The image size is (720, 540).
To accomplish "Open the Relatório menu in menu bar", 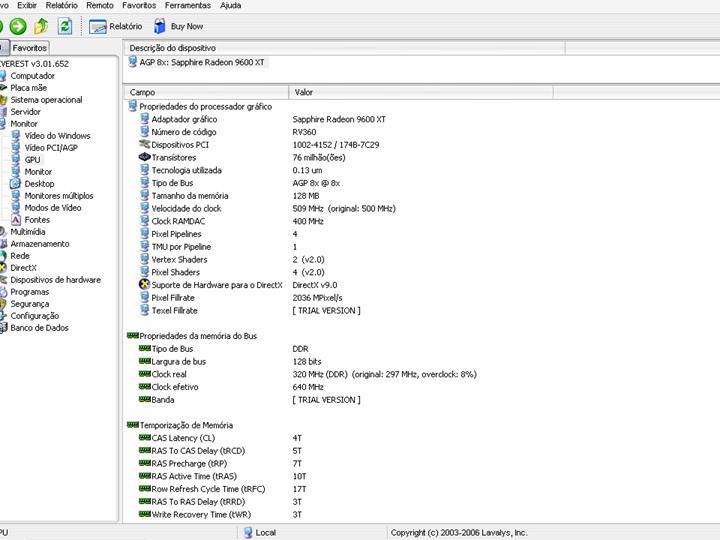I will (x=62, y=6).
